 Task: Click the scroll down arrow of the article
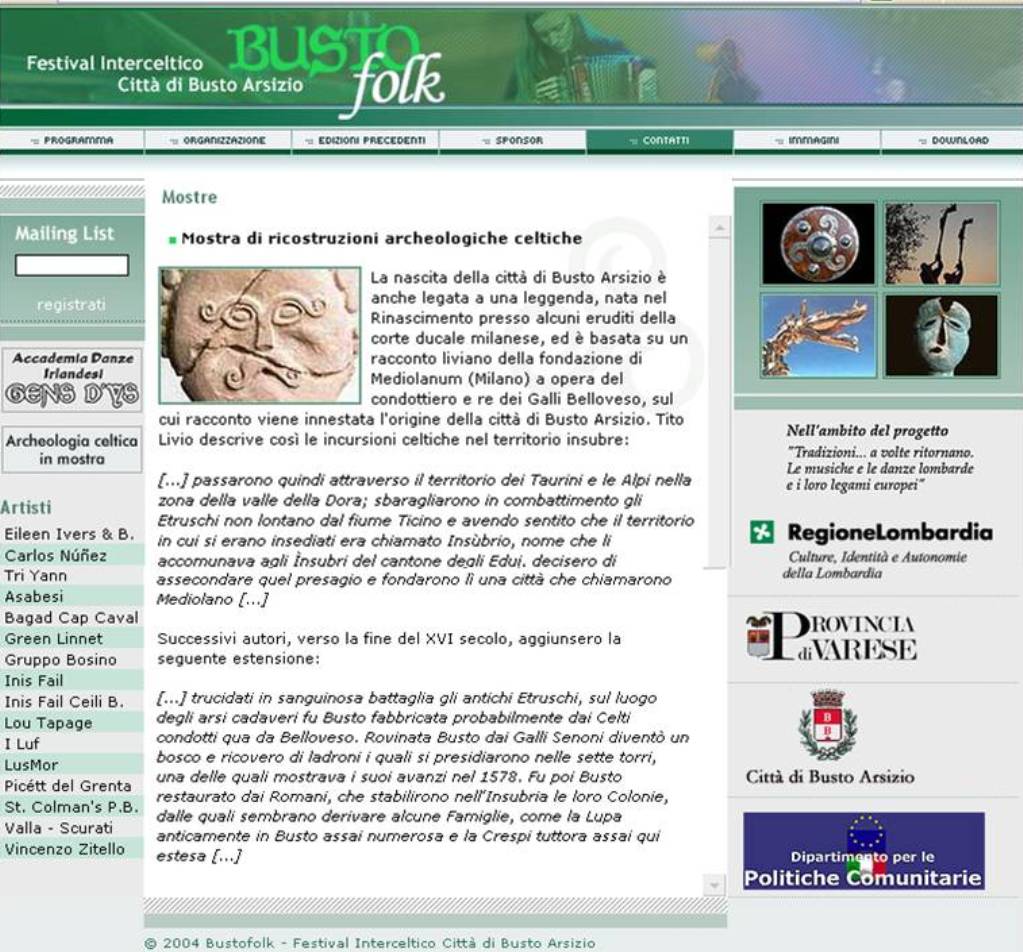(x=714, y=885)
